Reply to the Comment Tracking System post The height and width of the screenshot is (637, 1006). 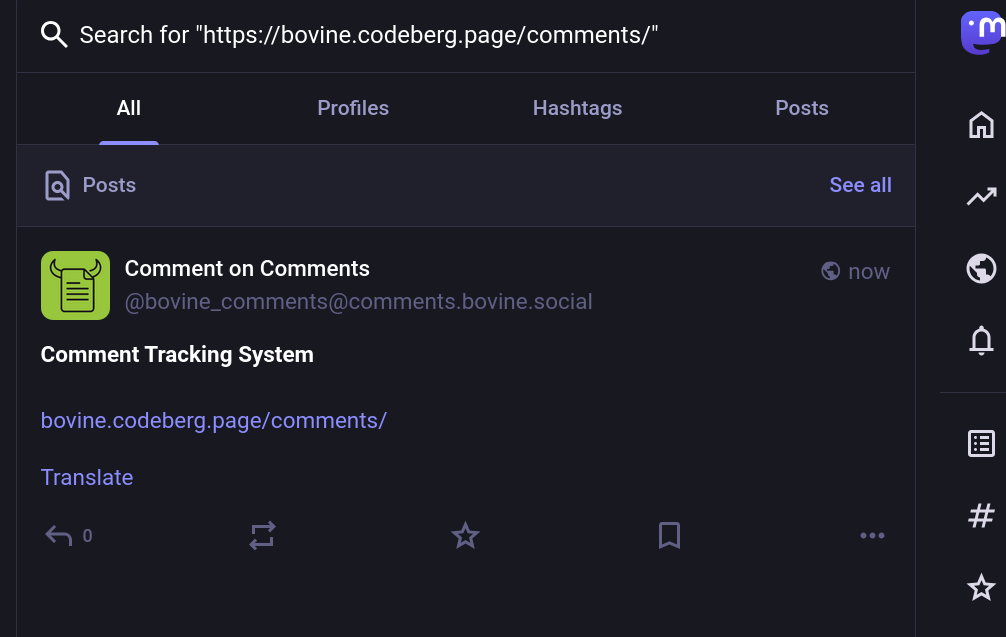(x=59, y=536)
